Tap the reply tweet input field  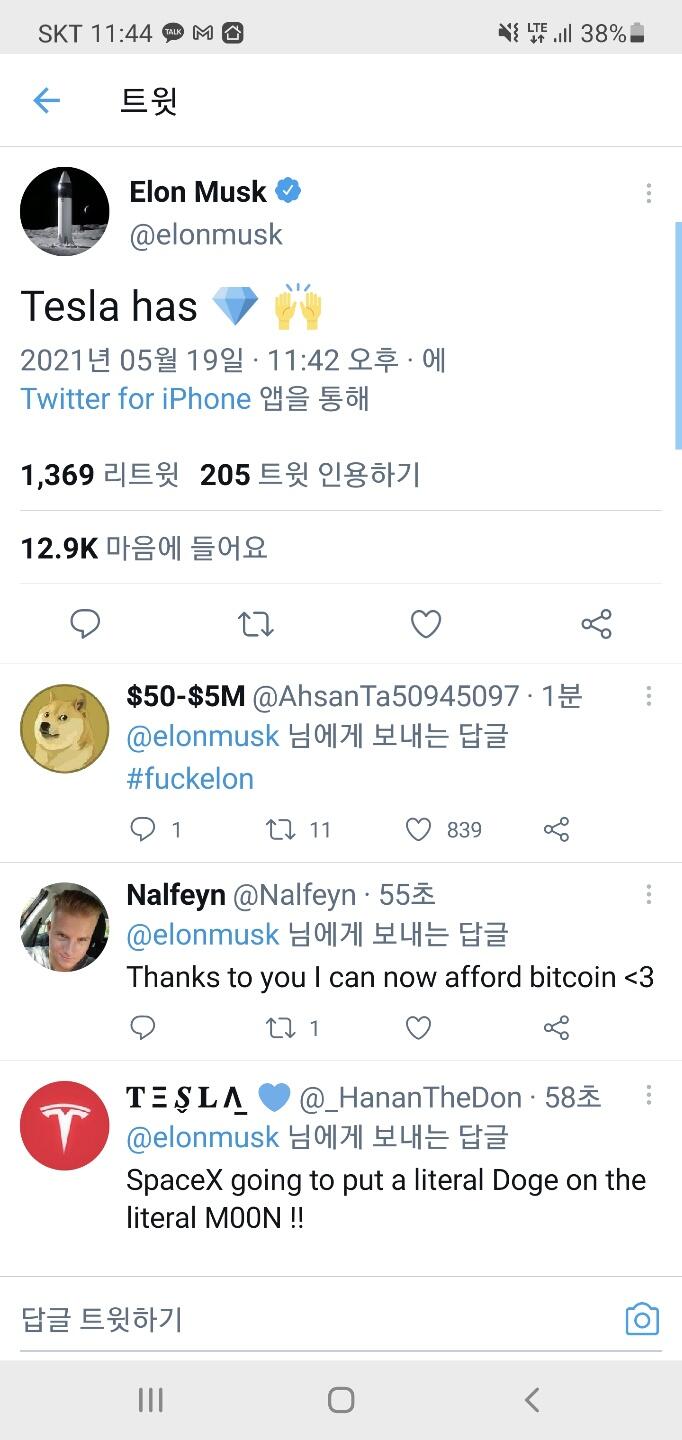tap(300, 1319)
